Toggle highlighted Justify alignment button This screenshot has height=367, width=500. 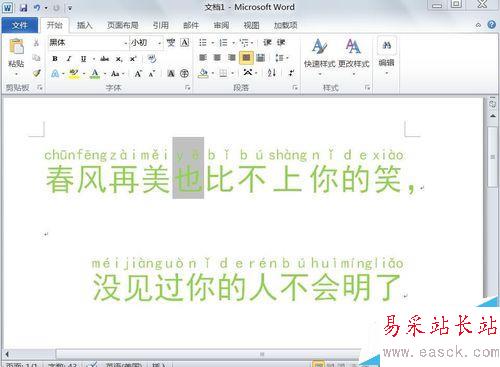[246, 58]
